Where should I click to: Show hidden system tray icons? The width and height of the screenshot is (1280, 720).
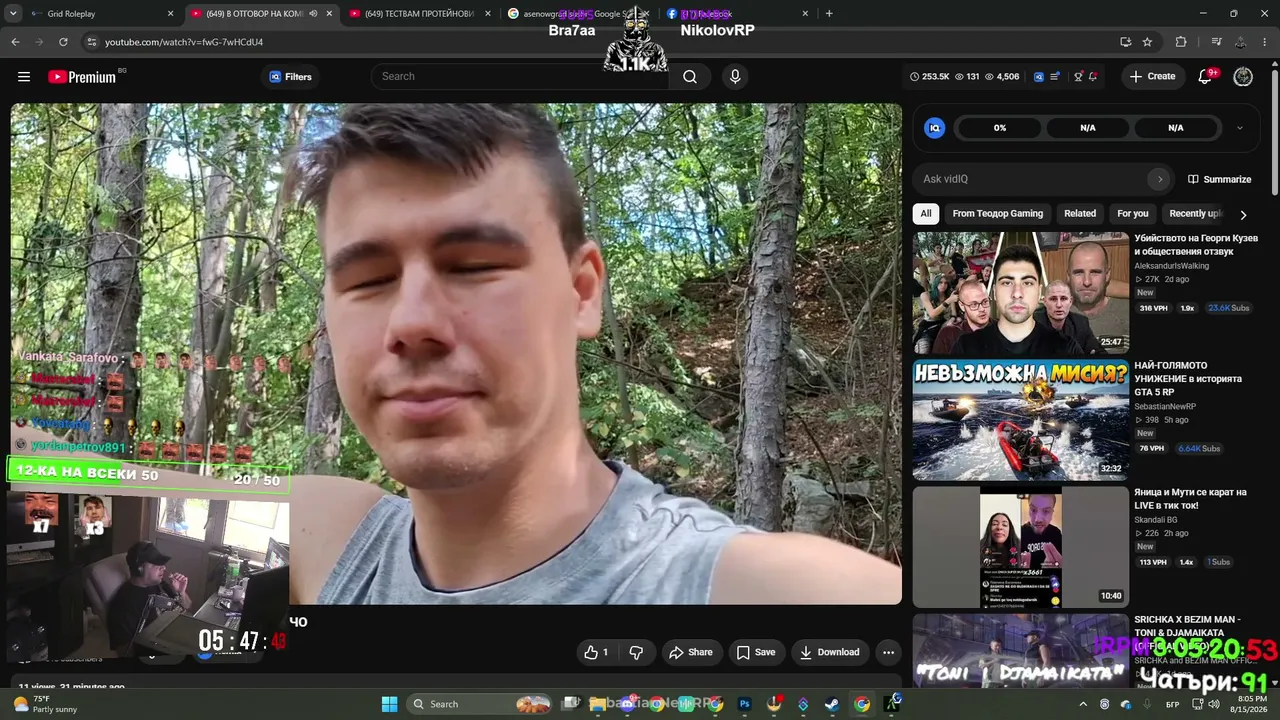tap(1082, 704)
